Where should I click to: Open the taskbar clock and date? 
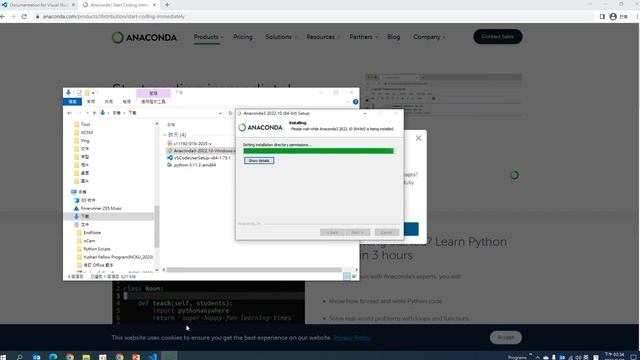click(614, 356)
